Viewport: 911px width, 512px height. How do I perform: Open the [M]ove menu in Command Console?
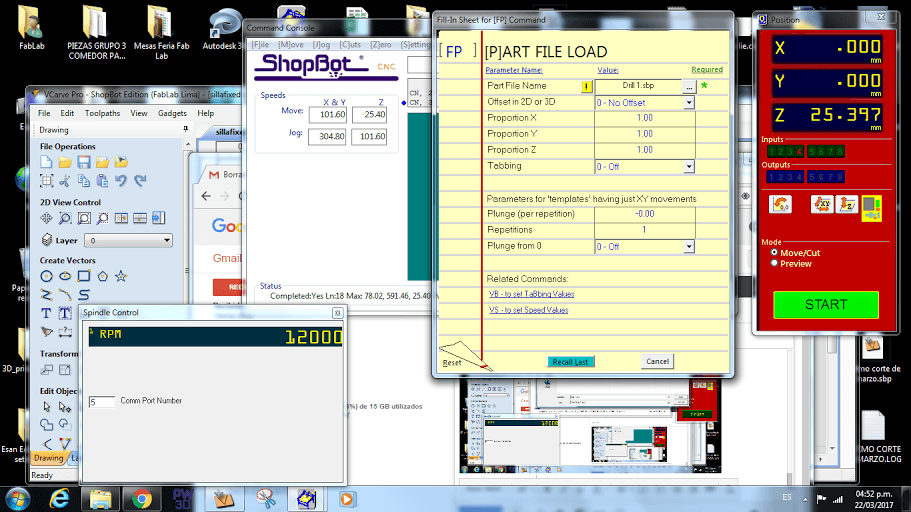[290, 45]
